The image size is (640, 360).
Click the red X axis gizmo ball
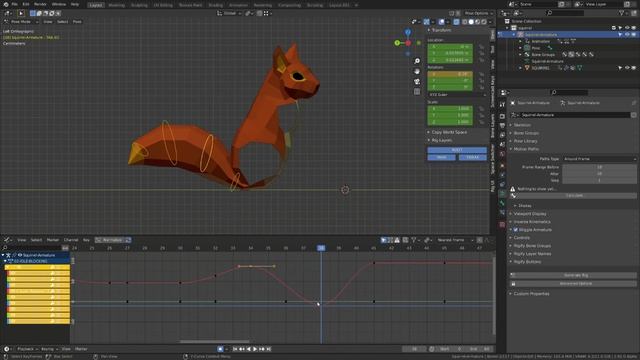pos(408,43)
